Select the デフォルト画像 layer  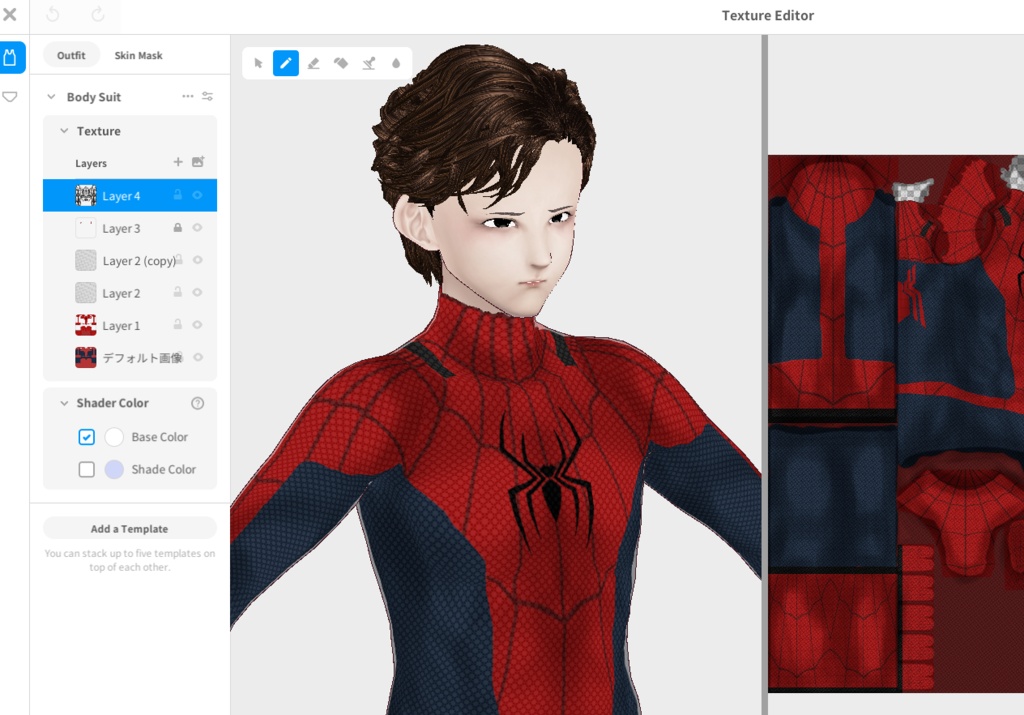coord(130,357)
